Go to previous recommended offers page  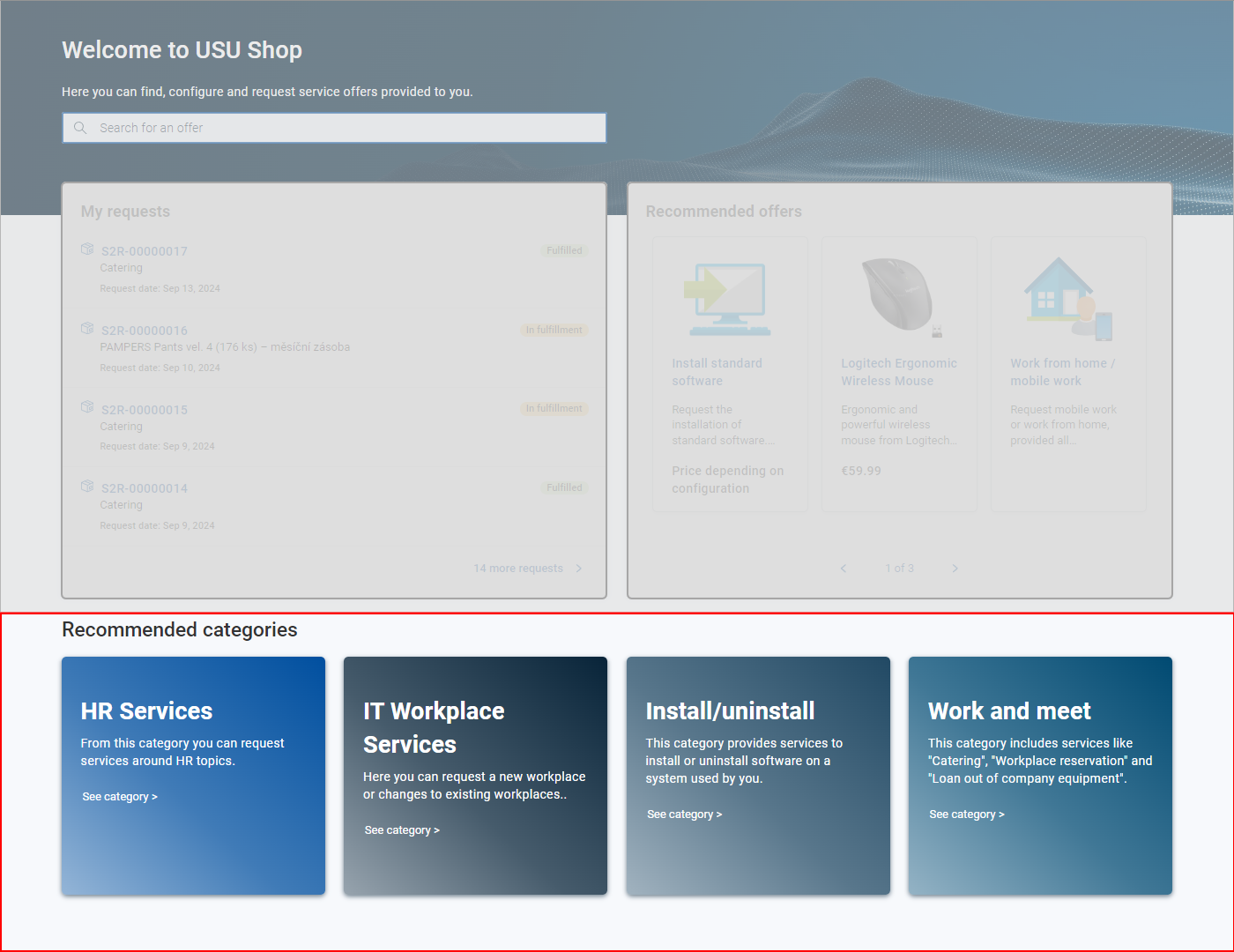pos(844,569)
